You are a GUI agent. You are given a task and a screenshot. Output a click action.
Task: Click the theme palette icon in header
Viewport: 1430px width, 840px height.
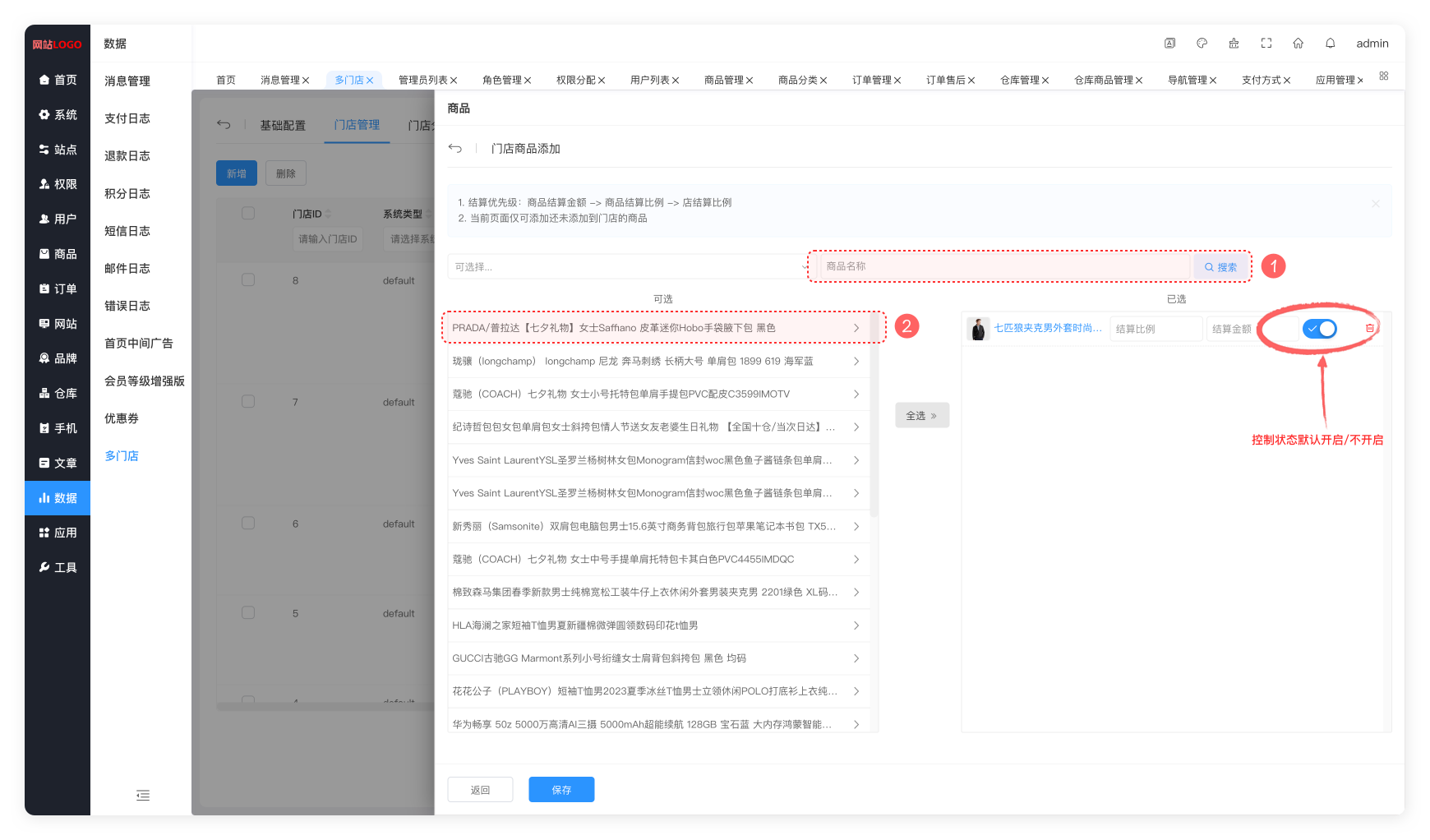(1202, 44)
